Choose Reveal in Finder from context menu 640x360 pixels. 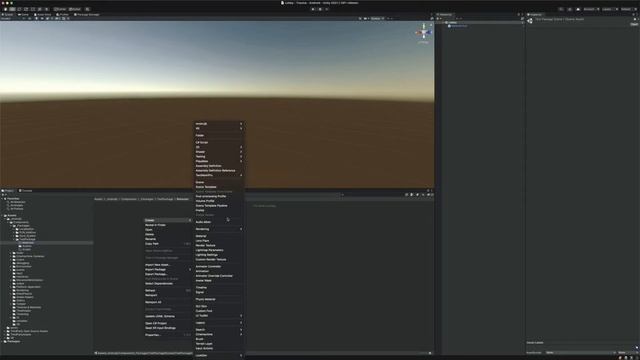(167, 225)
